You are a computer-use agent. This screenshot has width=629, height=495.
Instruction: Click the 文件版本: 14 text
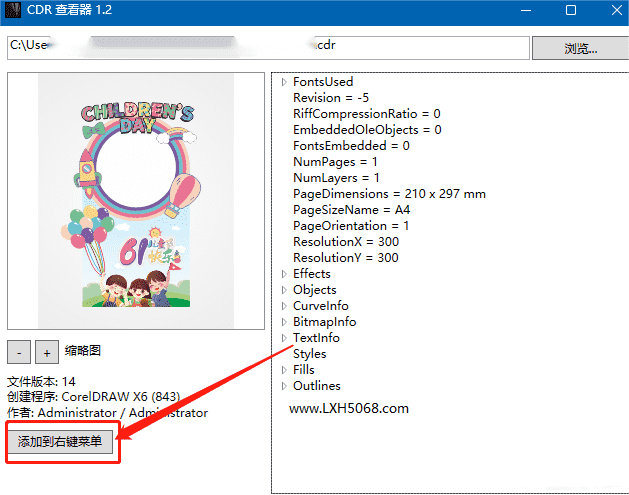pos(41,381)
